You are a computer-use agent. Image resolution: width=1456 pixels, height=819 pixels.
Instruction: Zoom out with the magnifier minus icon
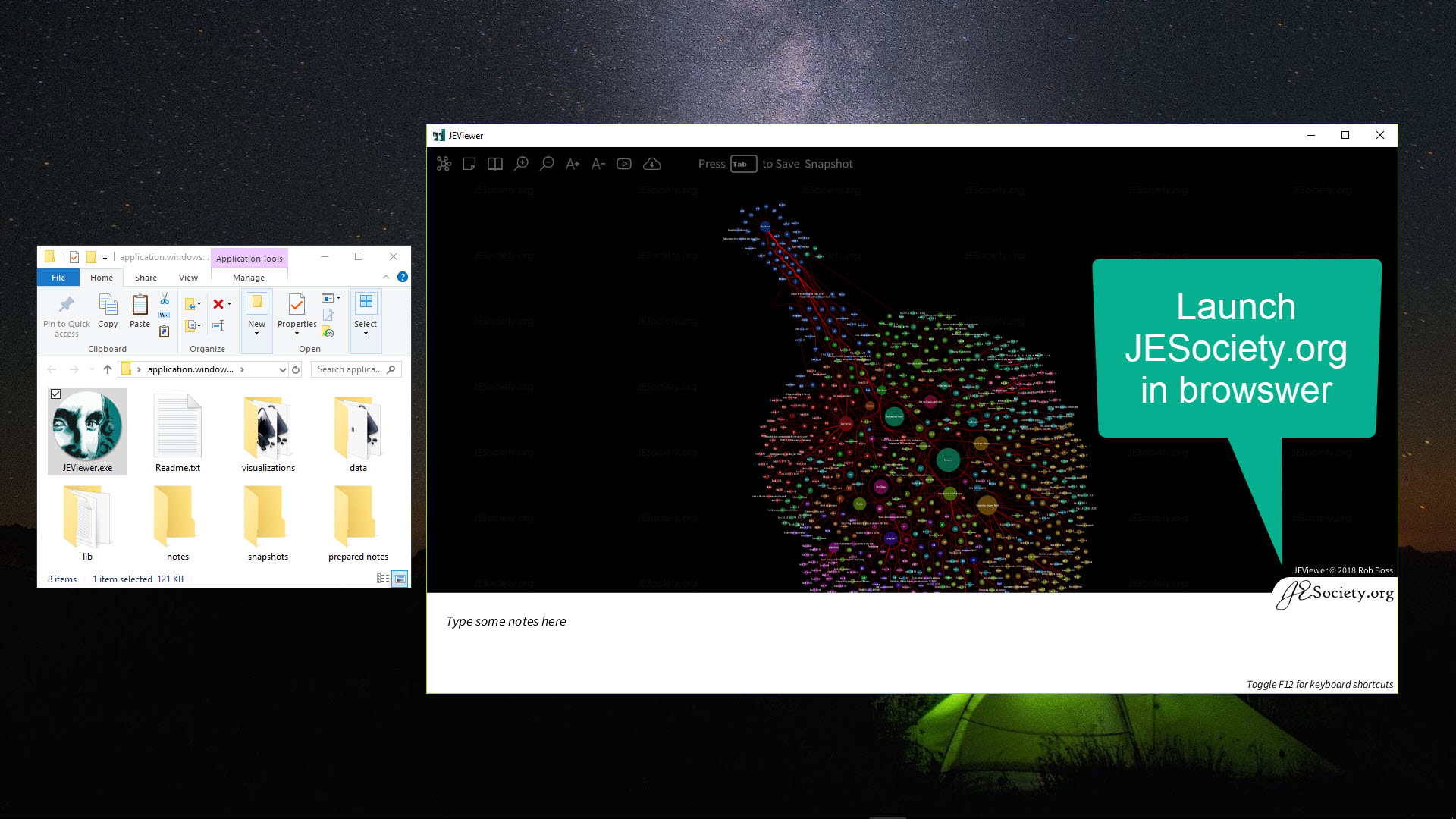547,164
